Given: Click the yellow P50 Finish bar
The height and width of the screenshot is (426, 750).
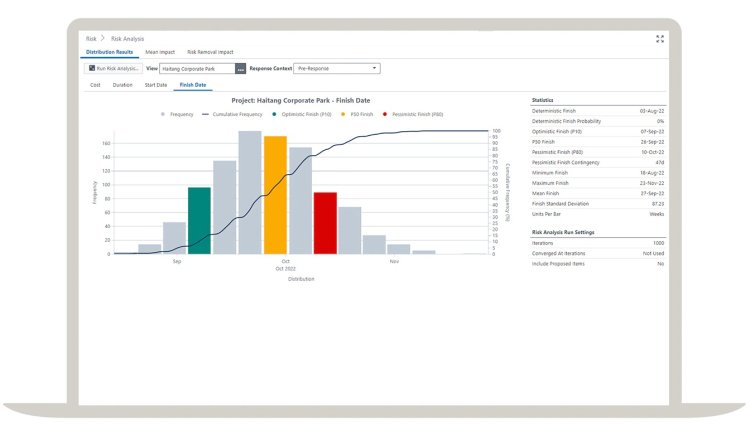Looking at the screenshot, I should [275, 195].
